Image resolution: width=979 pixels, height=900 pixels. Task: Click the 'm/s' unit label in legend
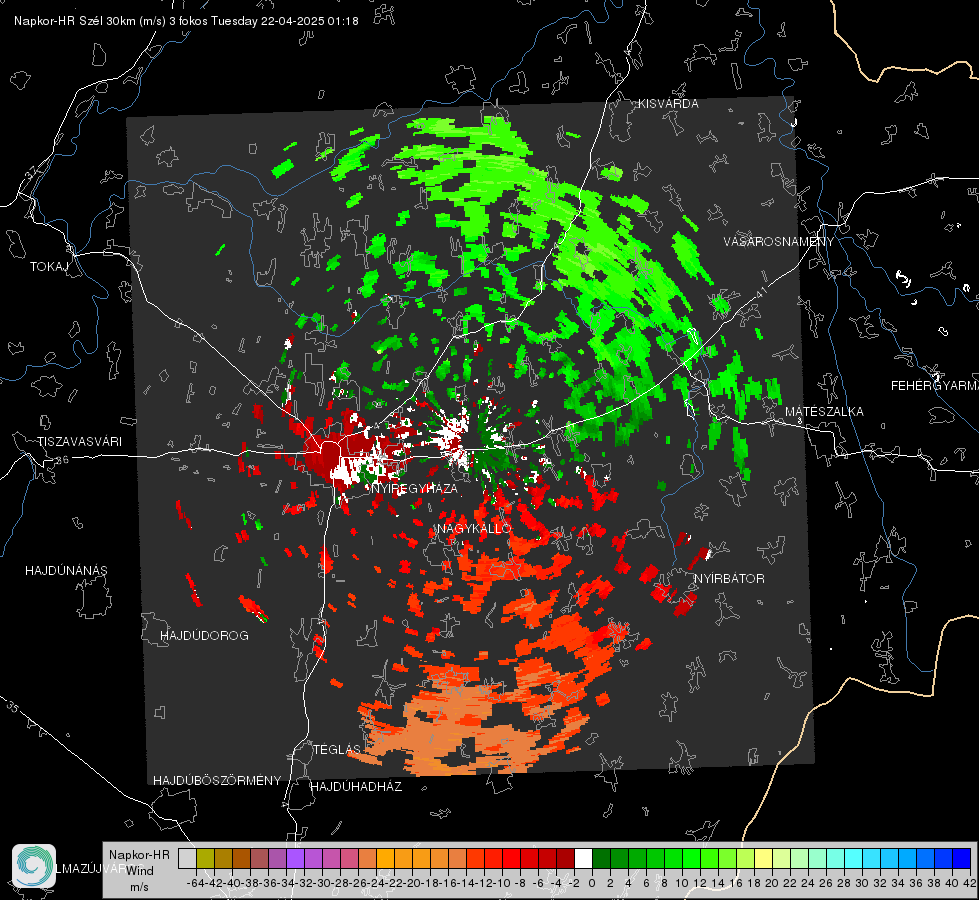point(139,887)
